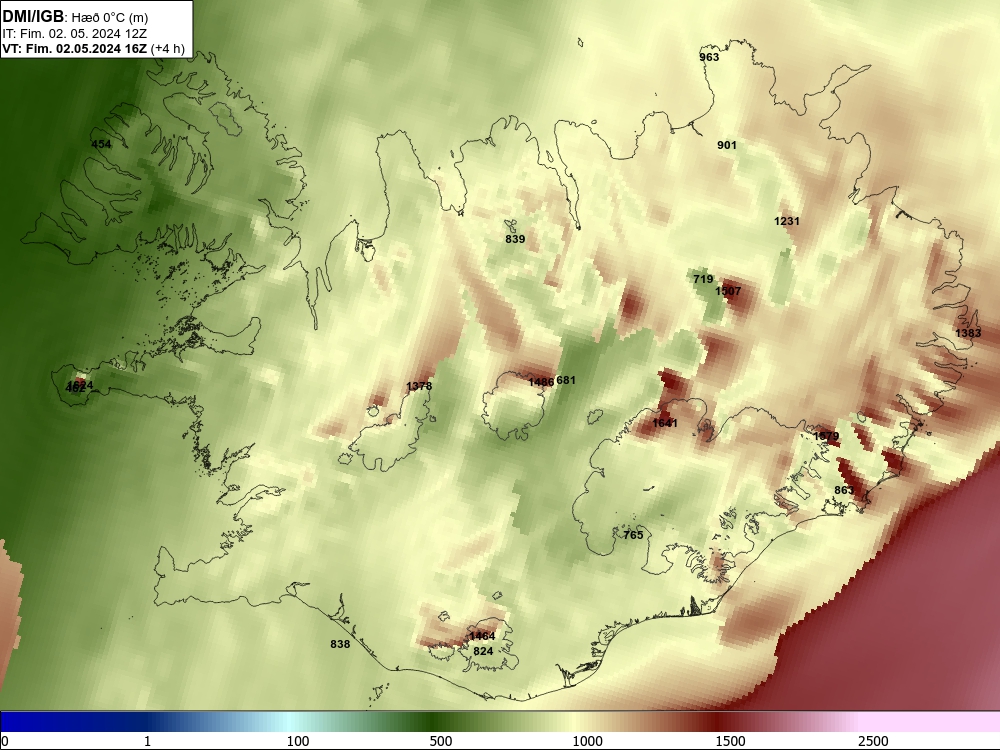Click the 1383 label near east coast
The height and width of the screenshot is (750, 1000).
coord(968,334)
